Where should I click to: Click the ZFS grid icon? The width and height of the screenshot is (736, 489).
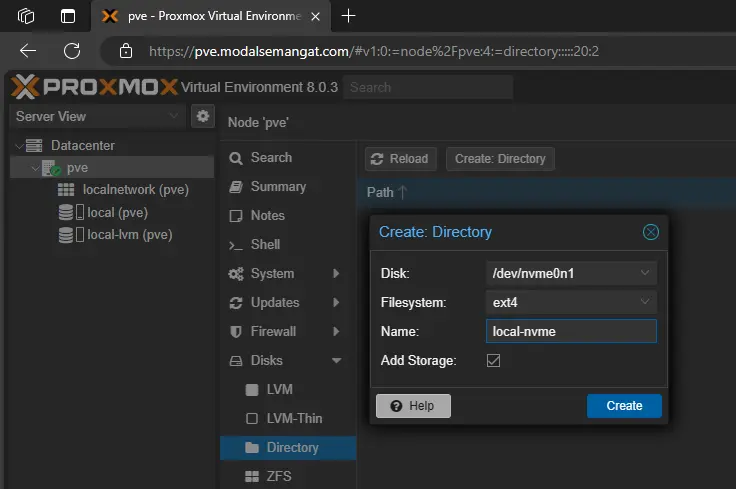pyautogui.click(x=252, y=477)
